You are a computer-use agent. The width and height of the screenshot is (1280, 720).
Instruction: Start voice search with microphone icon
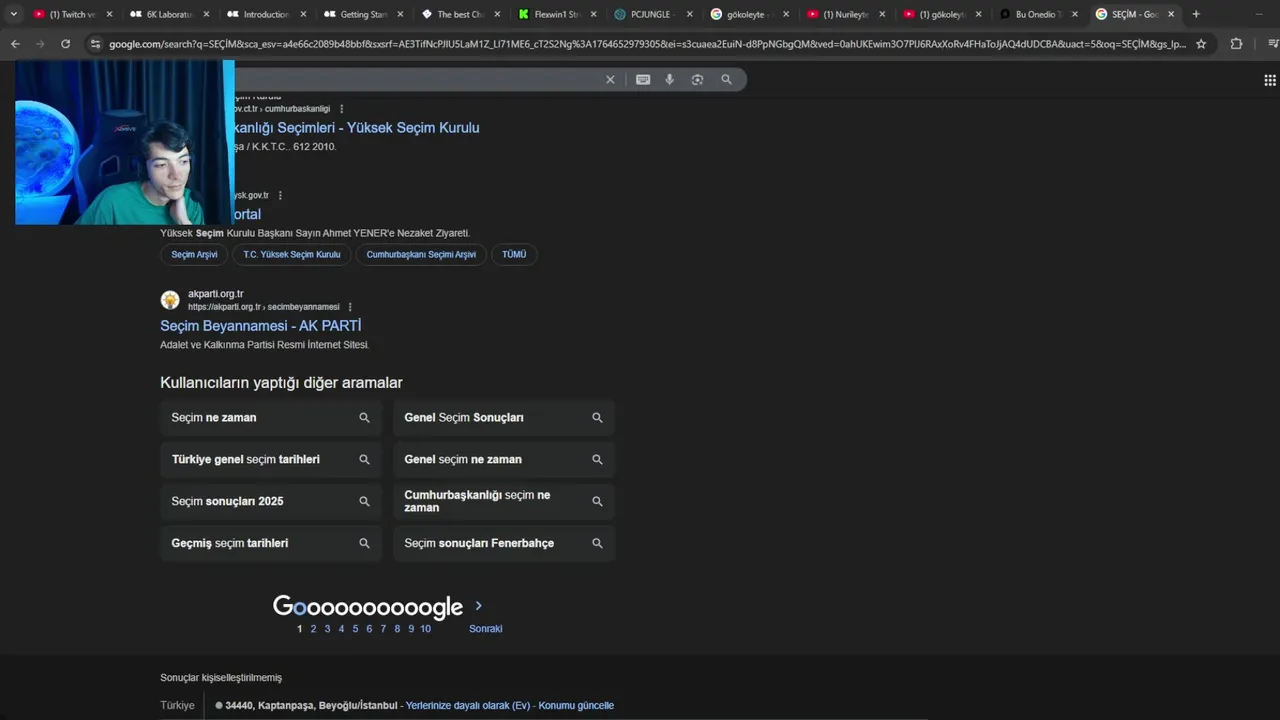pyautogui.click(x=670, y=80)
